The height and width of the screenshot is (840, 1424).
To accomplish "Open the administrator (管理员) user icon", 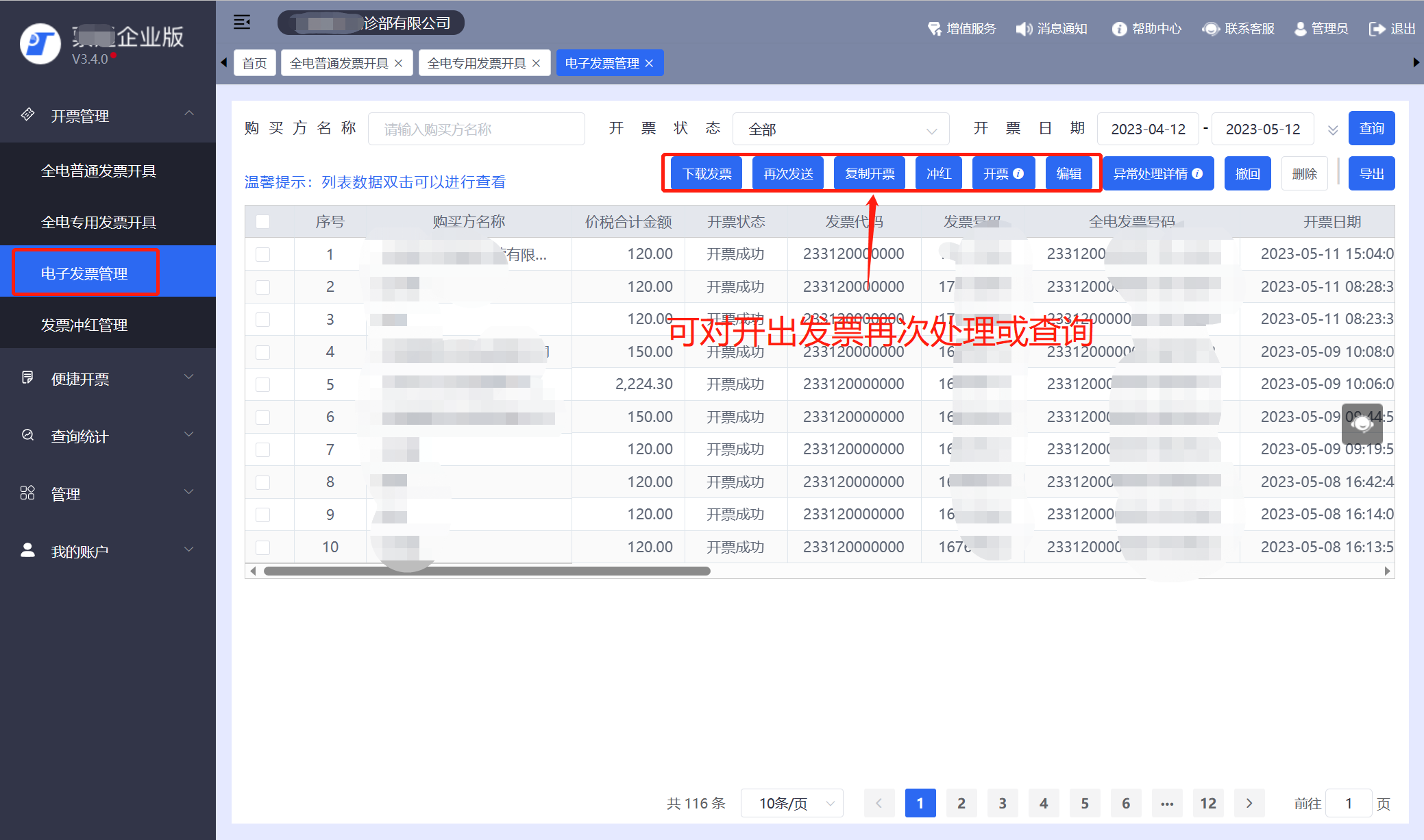I will tap(1300, 29).
